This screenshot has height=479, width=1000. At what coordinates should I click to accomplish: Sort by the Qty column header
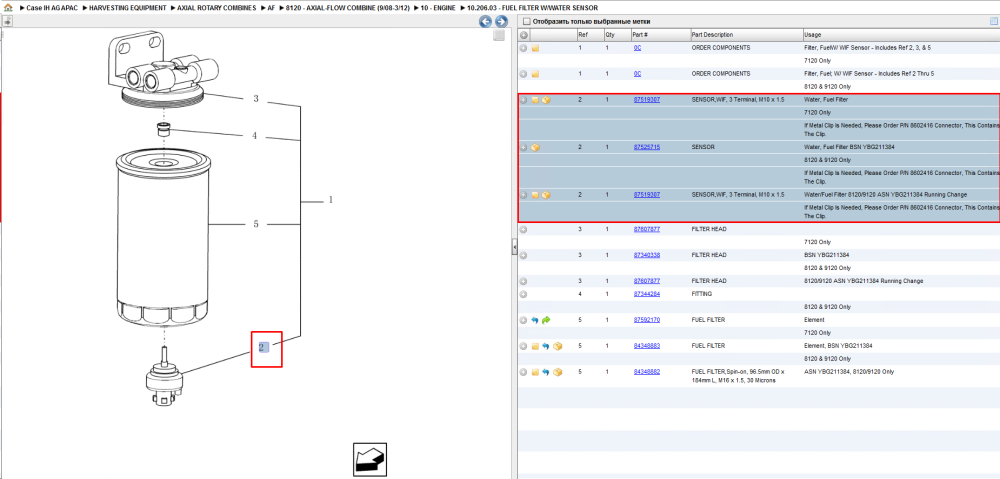tap(616, 34)
